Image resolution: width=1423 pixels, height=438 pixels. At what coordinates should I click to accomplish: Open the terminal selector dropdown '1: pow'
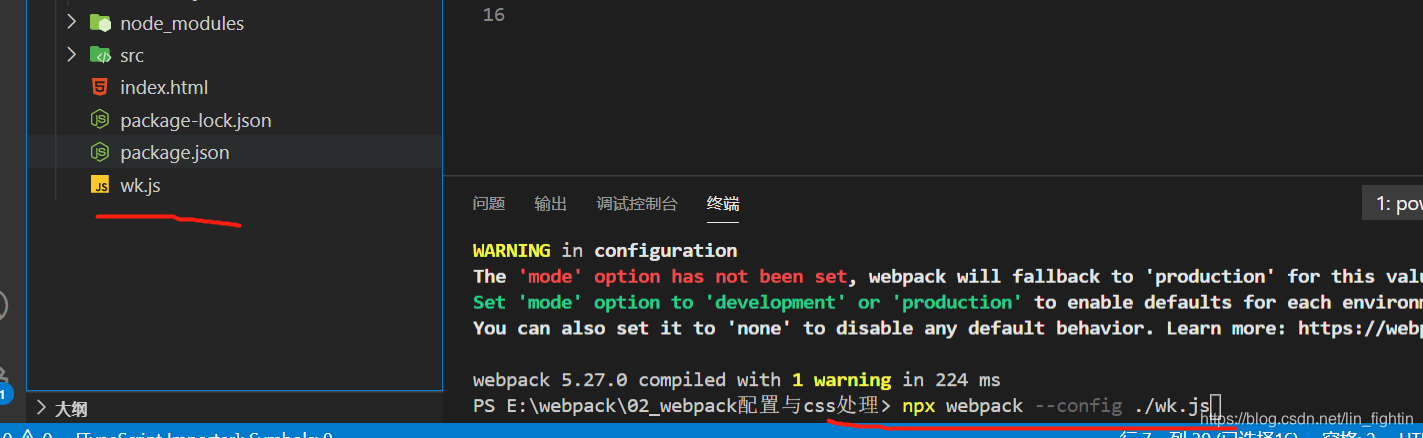[x=1392, y=204]
